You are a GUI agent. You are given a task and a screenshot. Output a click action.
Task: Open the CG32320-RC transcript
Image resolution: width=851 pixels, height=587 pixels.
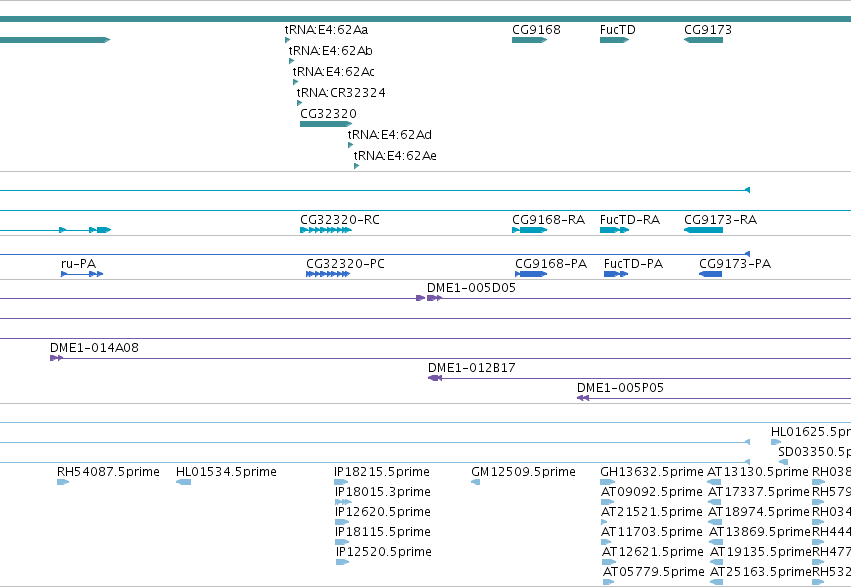tap(326, 230)
